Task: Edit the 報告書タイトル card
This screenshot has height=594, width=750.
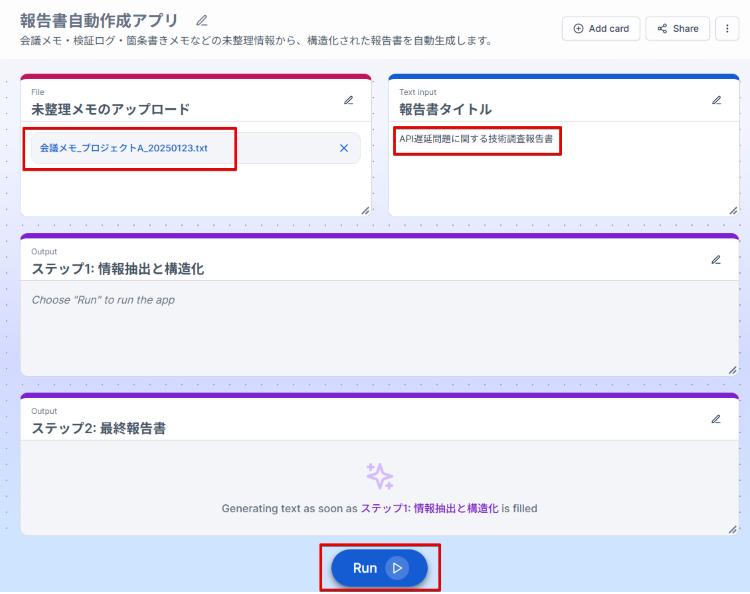Action: (716, 100)
